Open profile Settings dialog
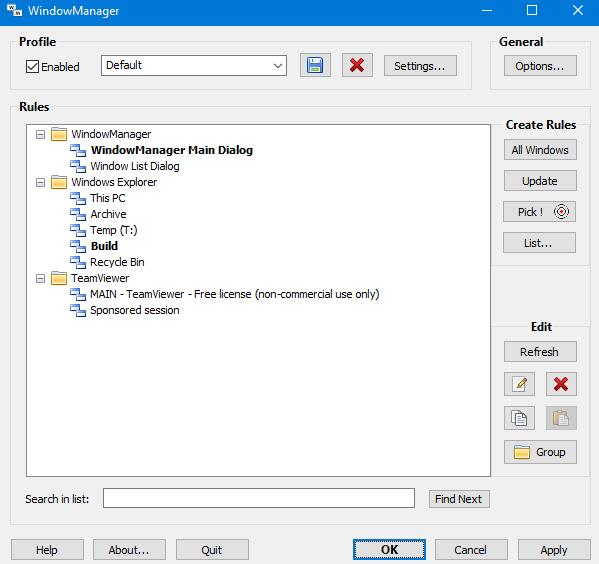Screen dimensions: 599x564 pyautogui.click(x=420, y=66)
